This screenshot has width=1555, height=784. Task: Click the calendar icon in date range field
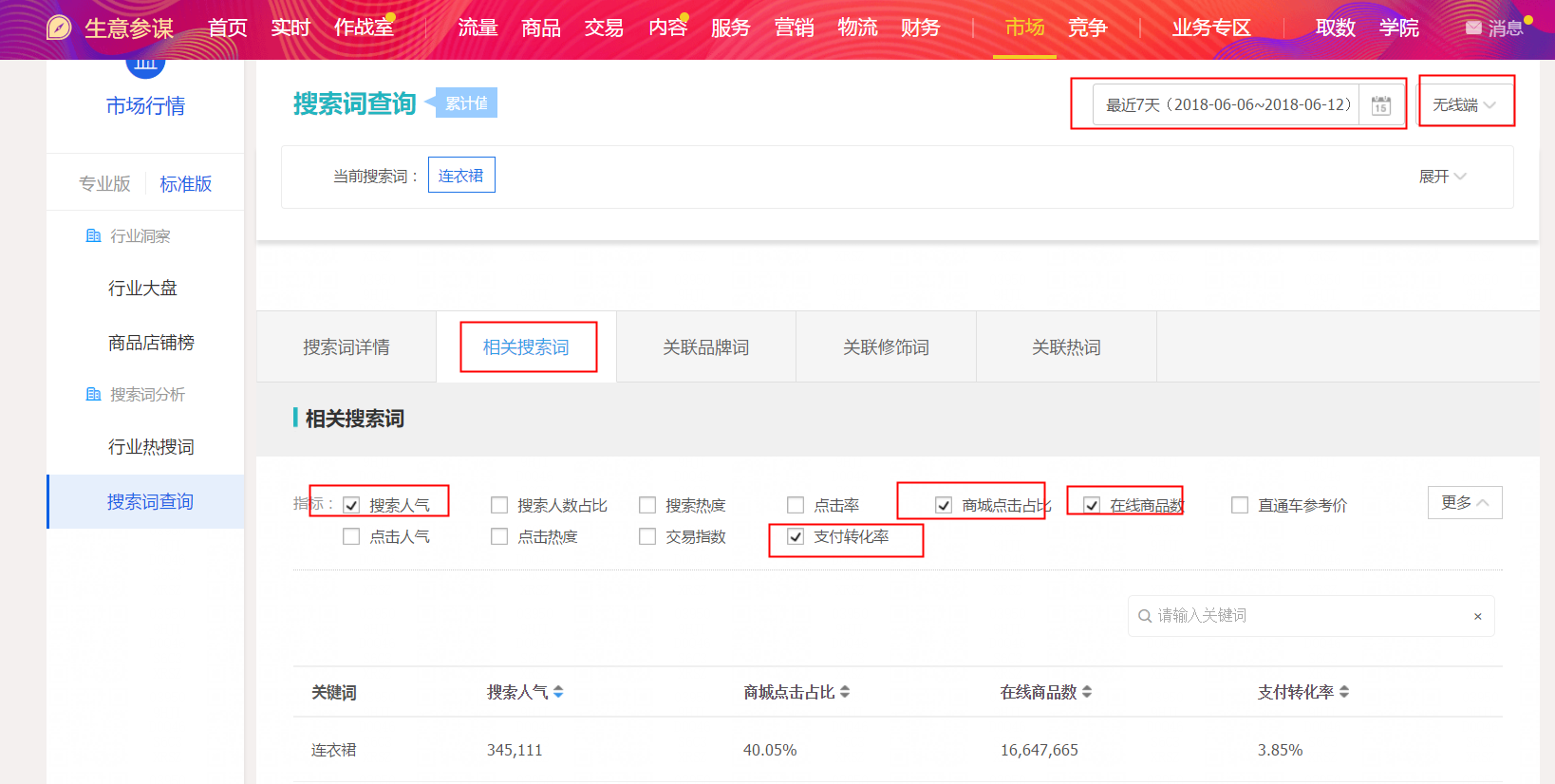tap(1380, 105)
